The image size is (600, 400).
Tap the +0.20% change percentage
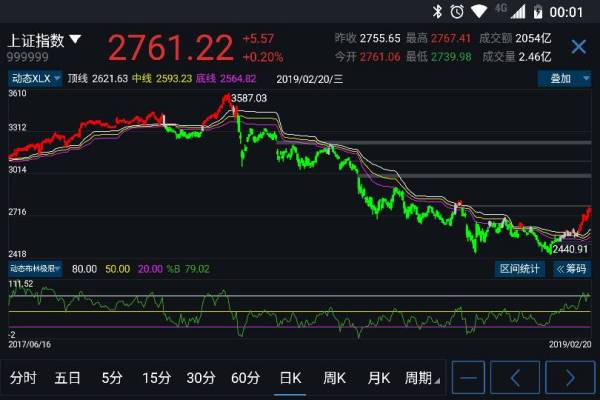pos(263,57)
